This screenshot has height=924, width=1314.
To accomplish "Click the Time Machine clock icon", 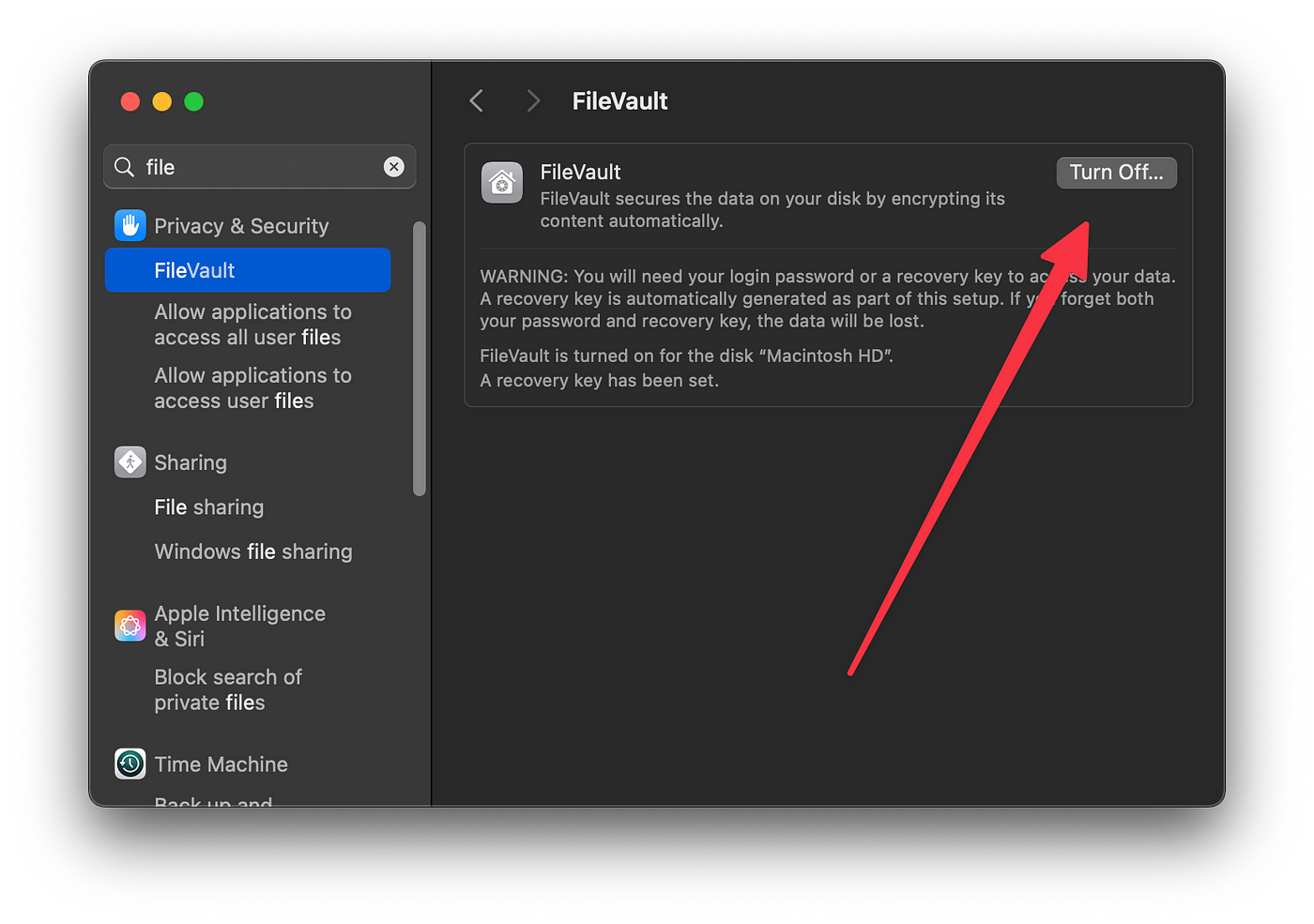I will click(x=130, y=764).
